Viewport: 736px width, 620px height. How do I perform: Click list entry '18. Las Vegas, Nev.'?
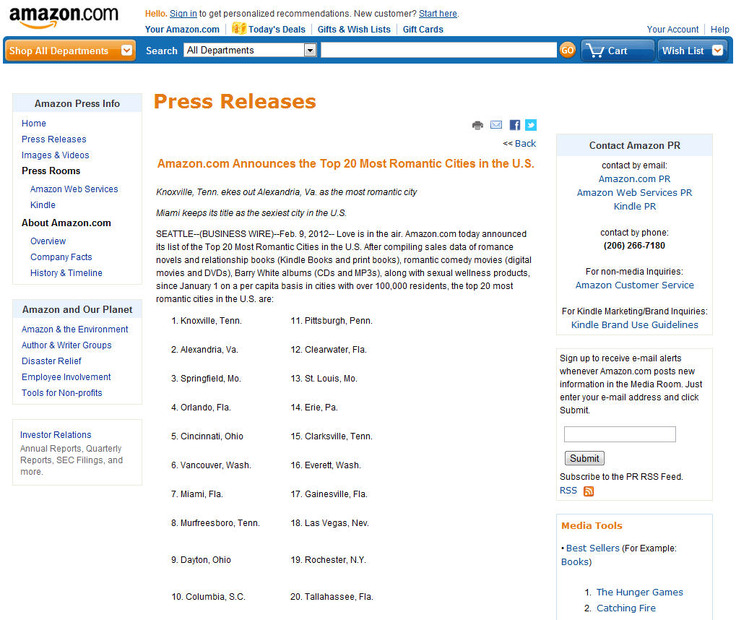pyautogui.click(x=330, y=523)
